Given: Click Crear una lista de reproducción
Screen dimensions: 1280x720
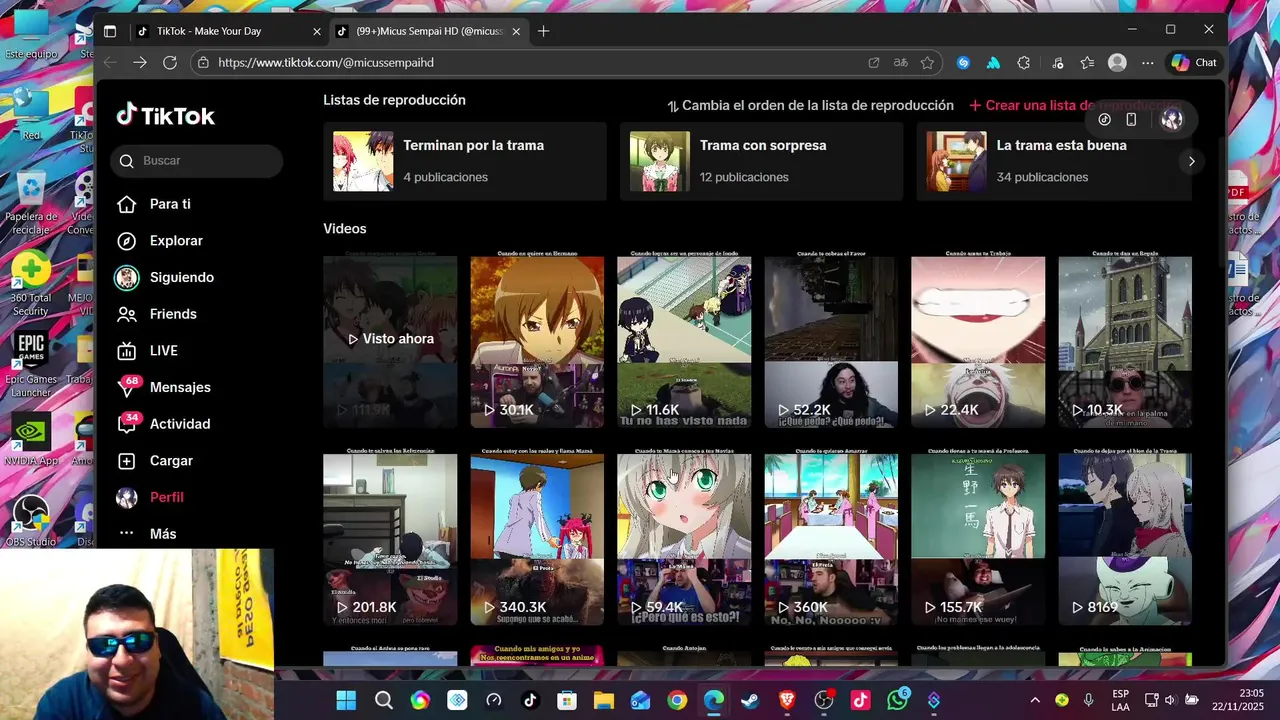Looking at the screenshot, I should coord(1075,105).
